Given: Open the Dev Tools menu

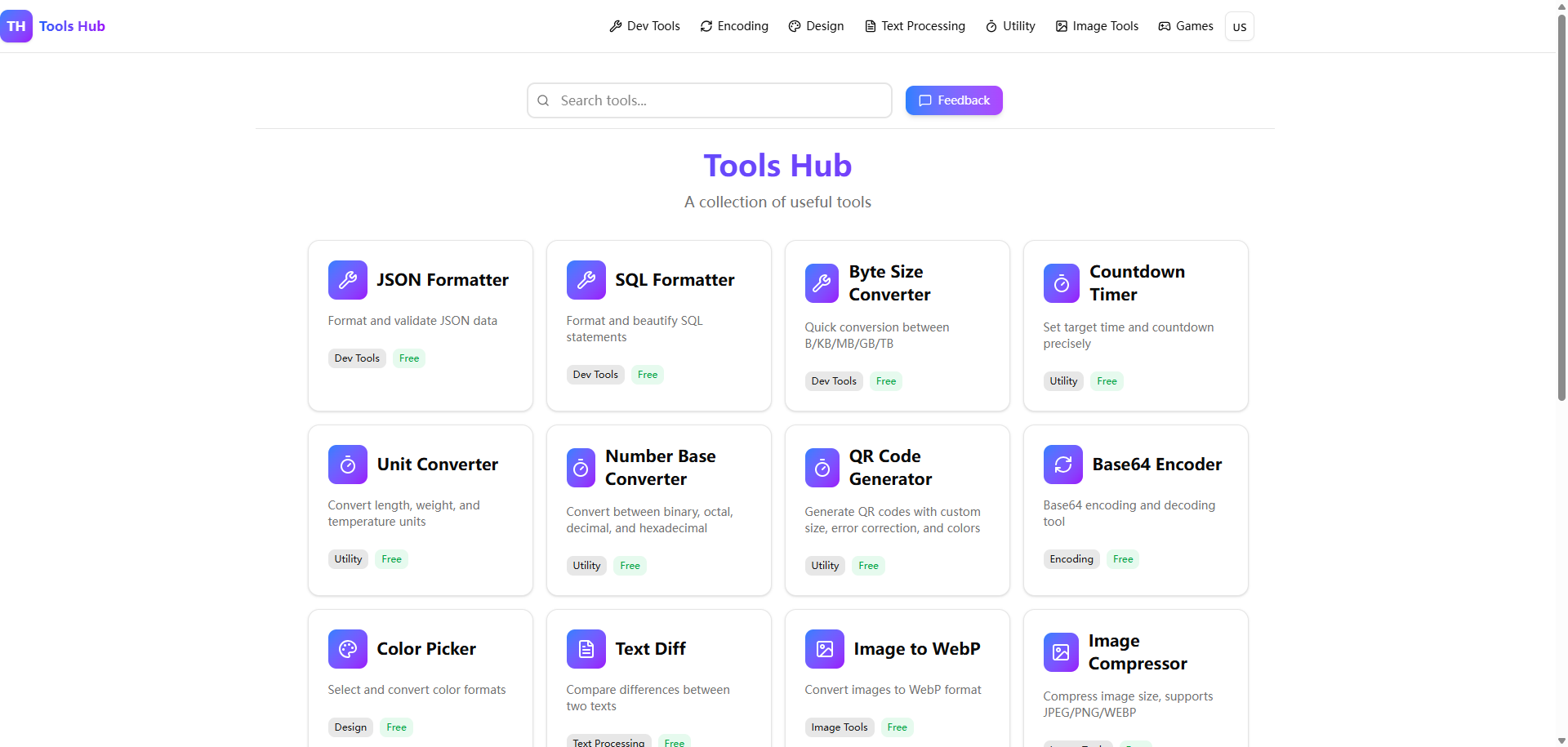Looking at the screenshot, I should [x=644, y=26].
